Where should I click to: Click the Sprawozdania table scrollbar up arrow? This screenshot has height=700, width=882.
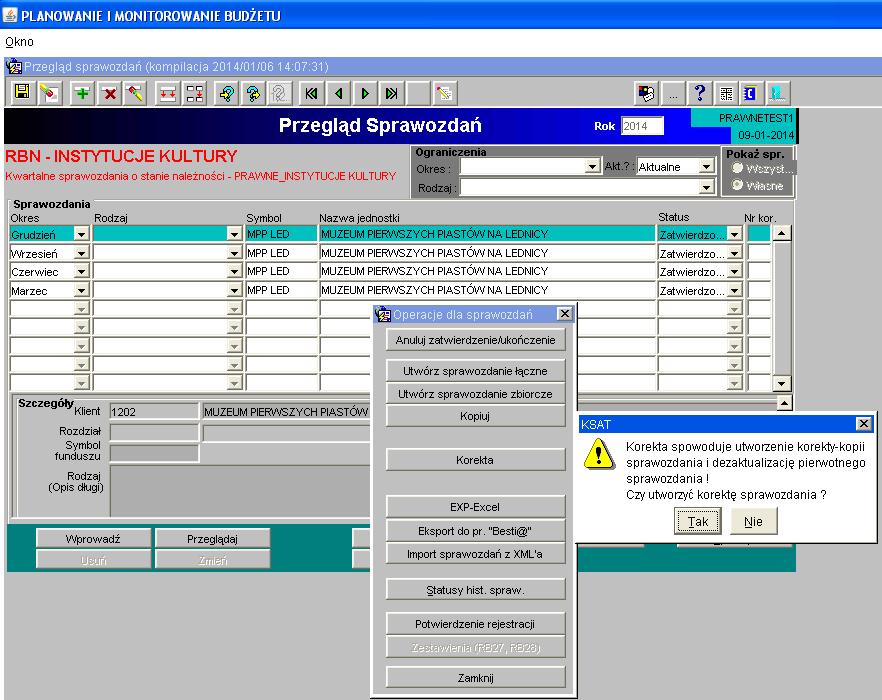782,233
